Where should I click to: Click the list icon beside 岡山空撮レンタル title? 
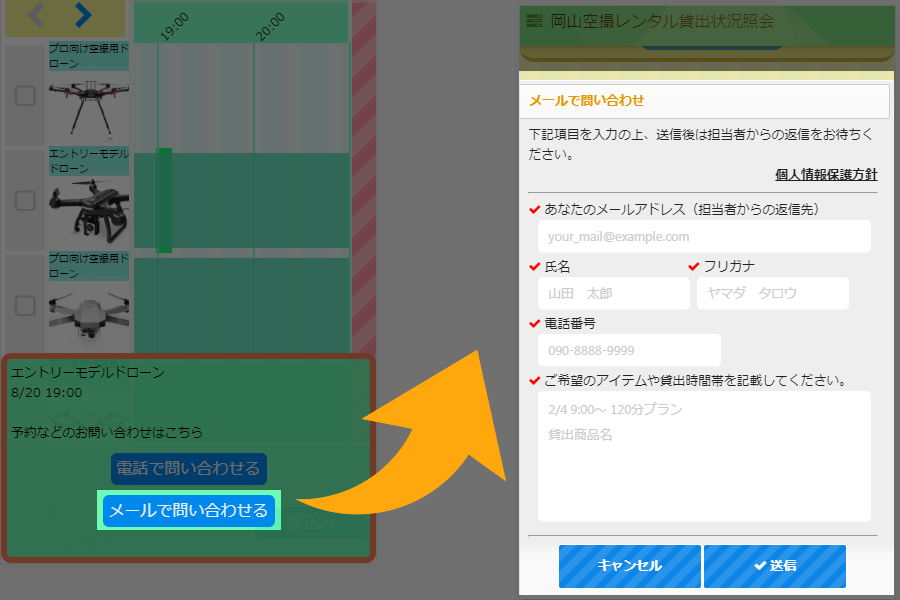(534, 20)
